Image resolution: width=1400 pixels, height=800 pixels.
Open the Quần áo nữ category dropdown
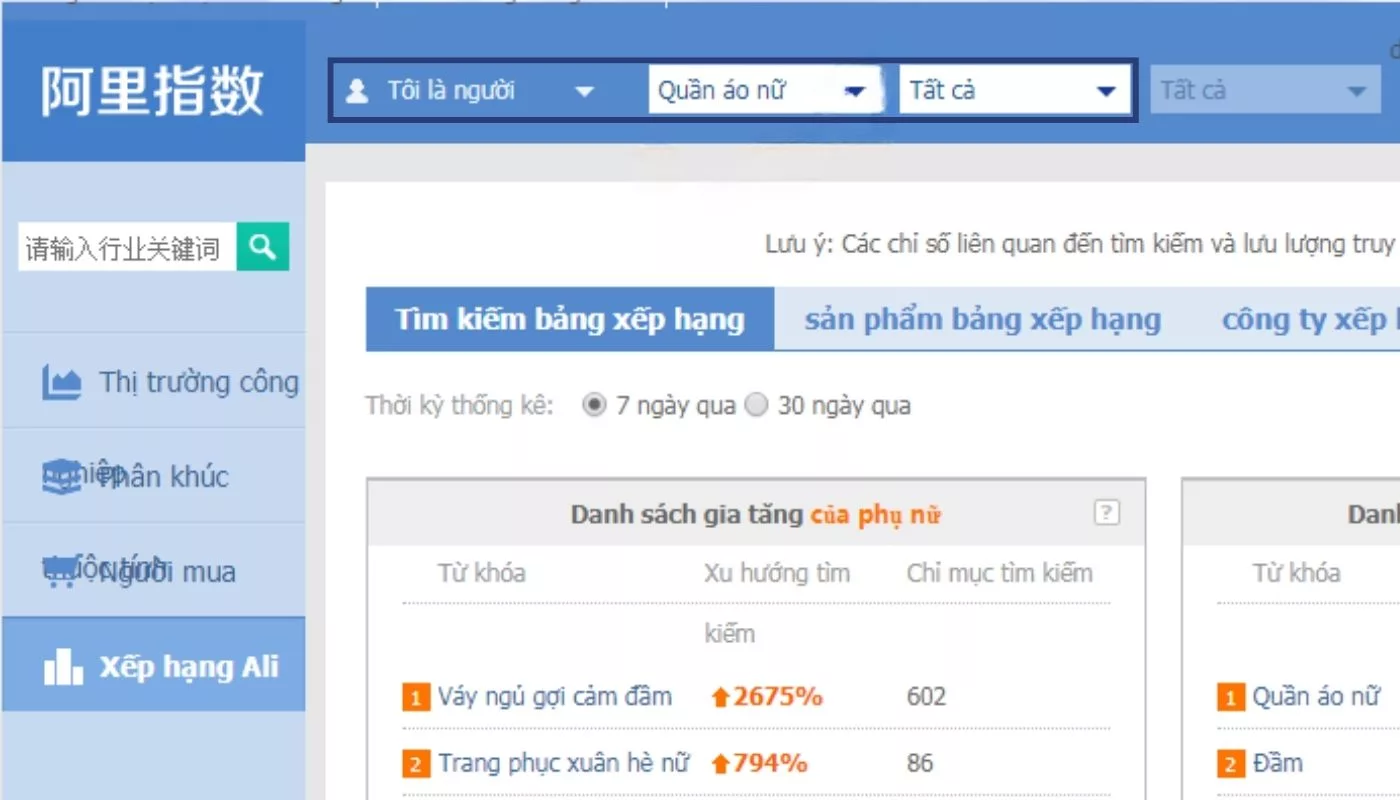click(766, 91)
